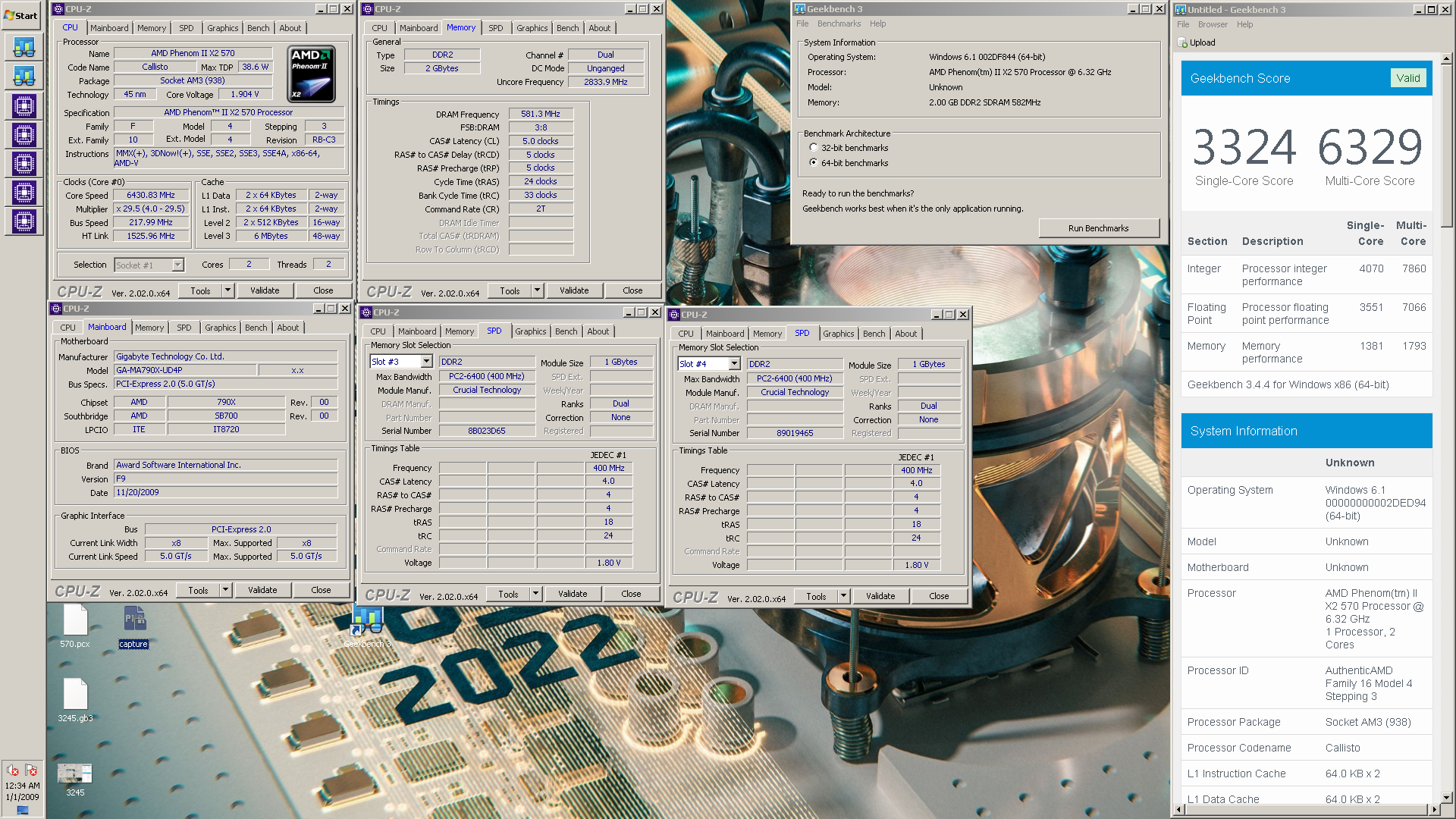Viewport: 1456px width, 819px height.
Task: Open the 570.pcx desktop file
Action: [x=75, y=626]
